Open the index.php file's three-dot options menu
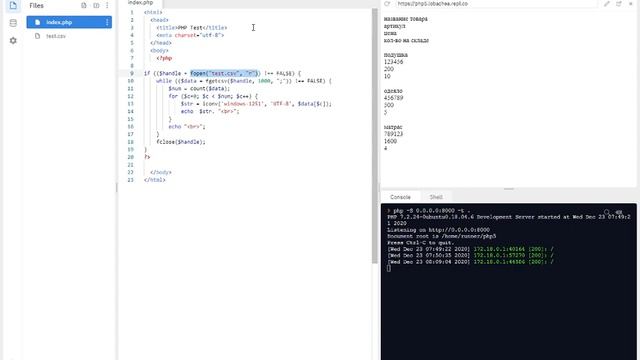Image resolution: width=640 pixels, height=360 pixels. (107, 22)
